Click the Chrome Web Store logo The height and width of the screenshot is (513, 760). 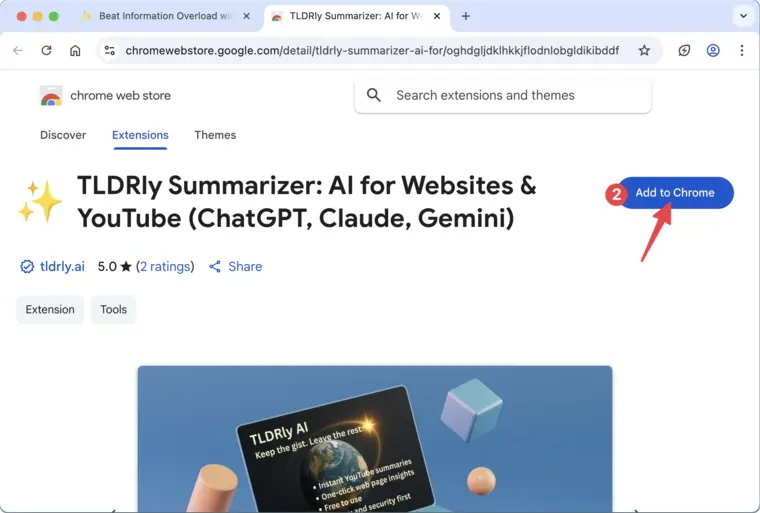[51, 96]
